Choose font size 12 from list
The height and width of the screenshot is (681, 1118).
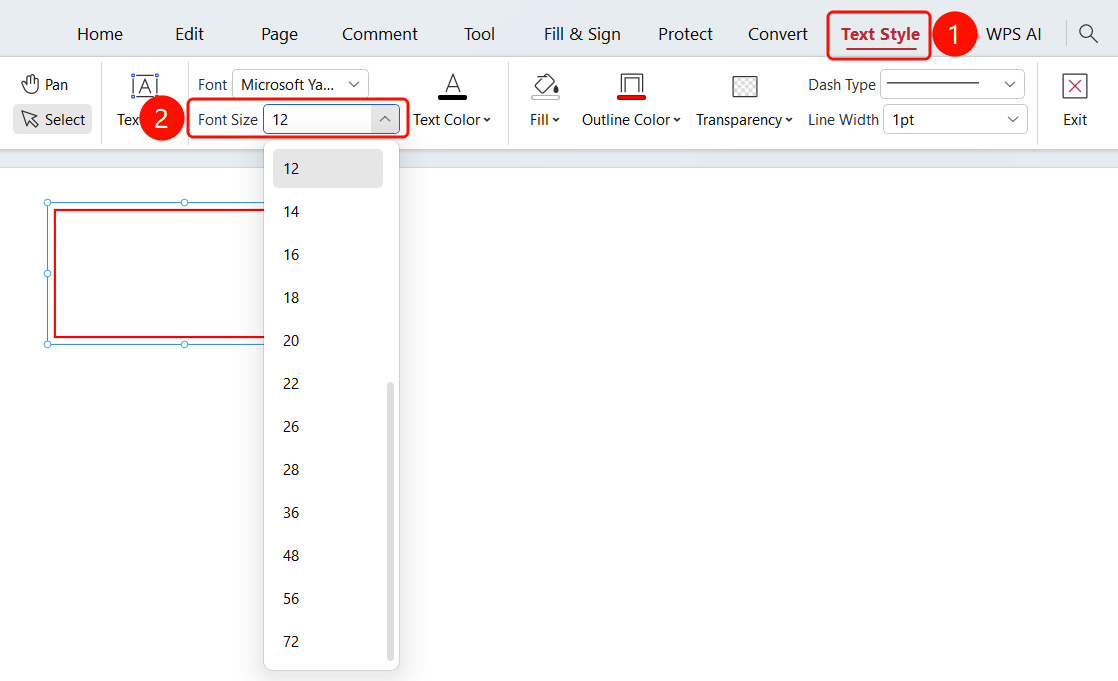(x=328, y=168)
